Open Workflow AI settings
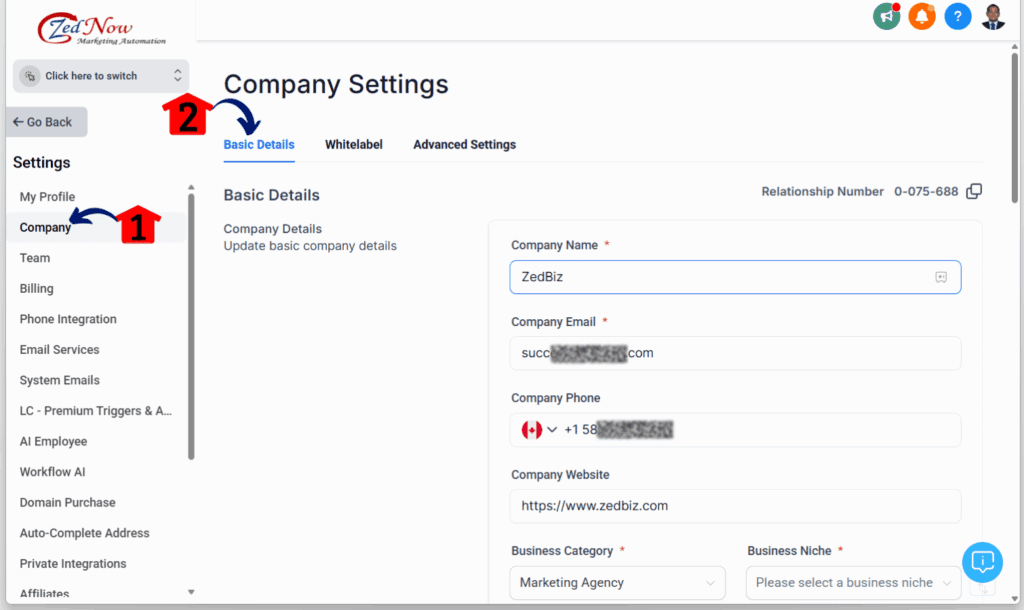The width and height of the screenshot is (1024, 610). (52, 472)
